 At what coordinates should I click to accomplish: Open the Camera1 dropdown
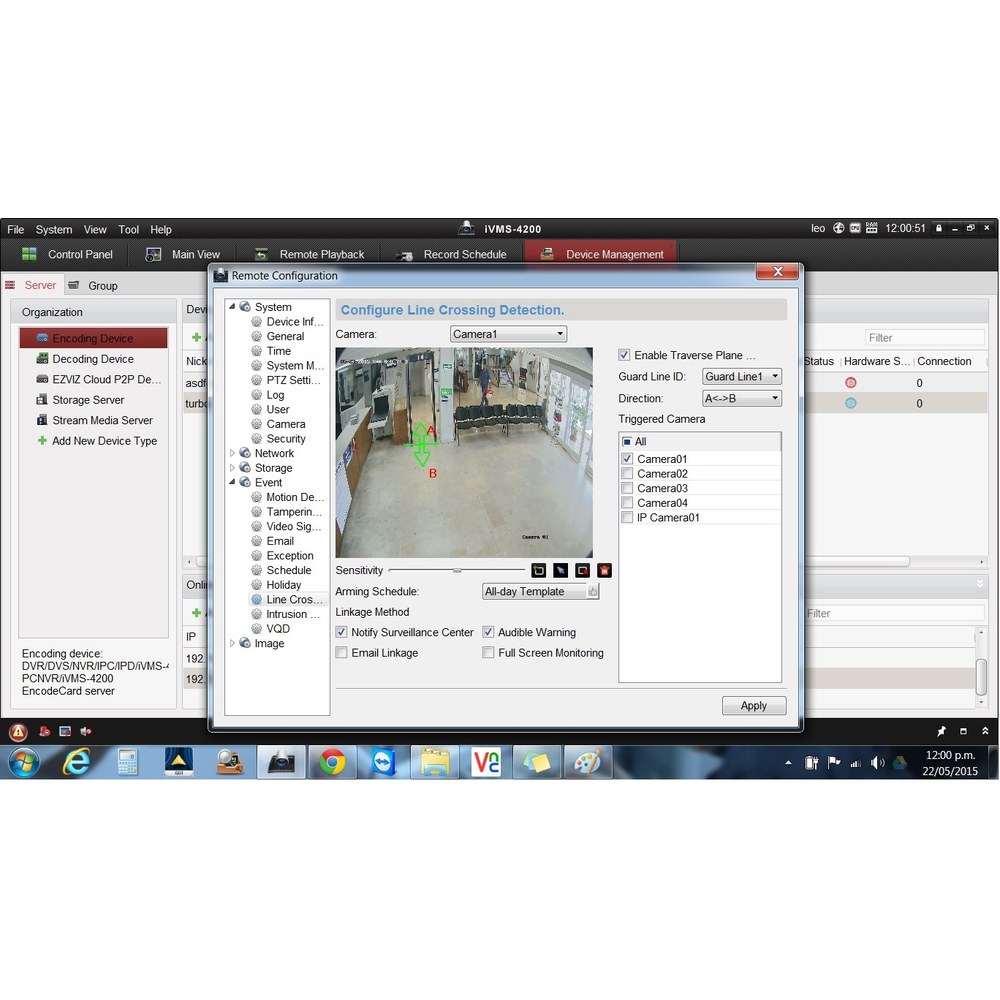click(x=508, y=334)
